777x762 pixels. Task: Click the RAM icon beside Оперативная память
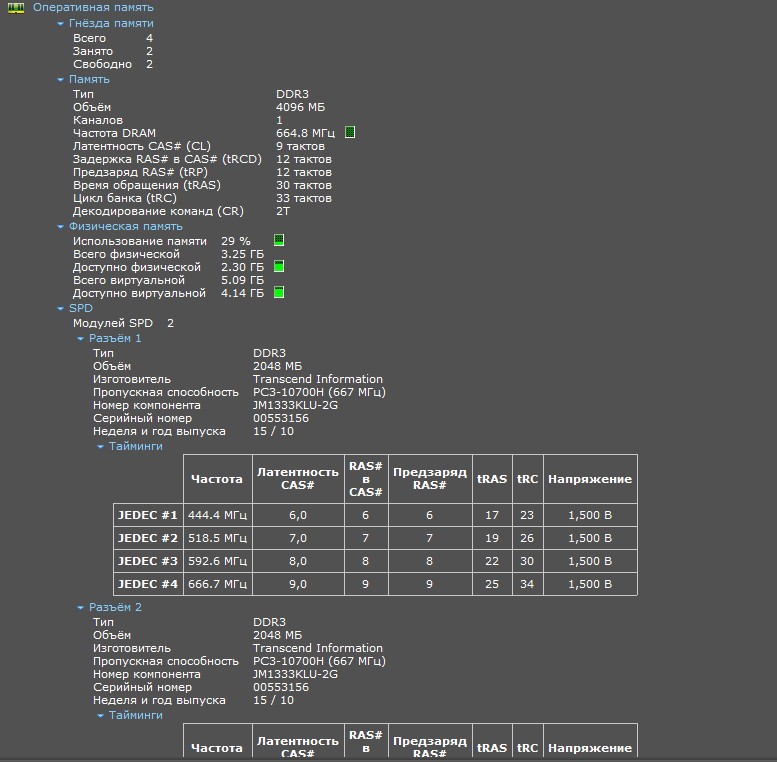pos(16,7)
